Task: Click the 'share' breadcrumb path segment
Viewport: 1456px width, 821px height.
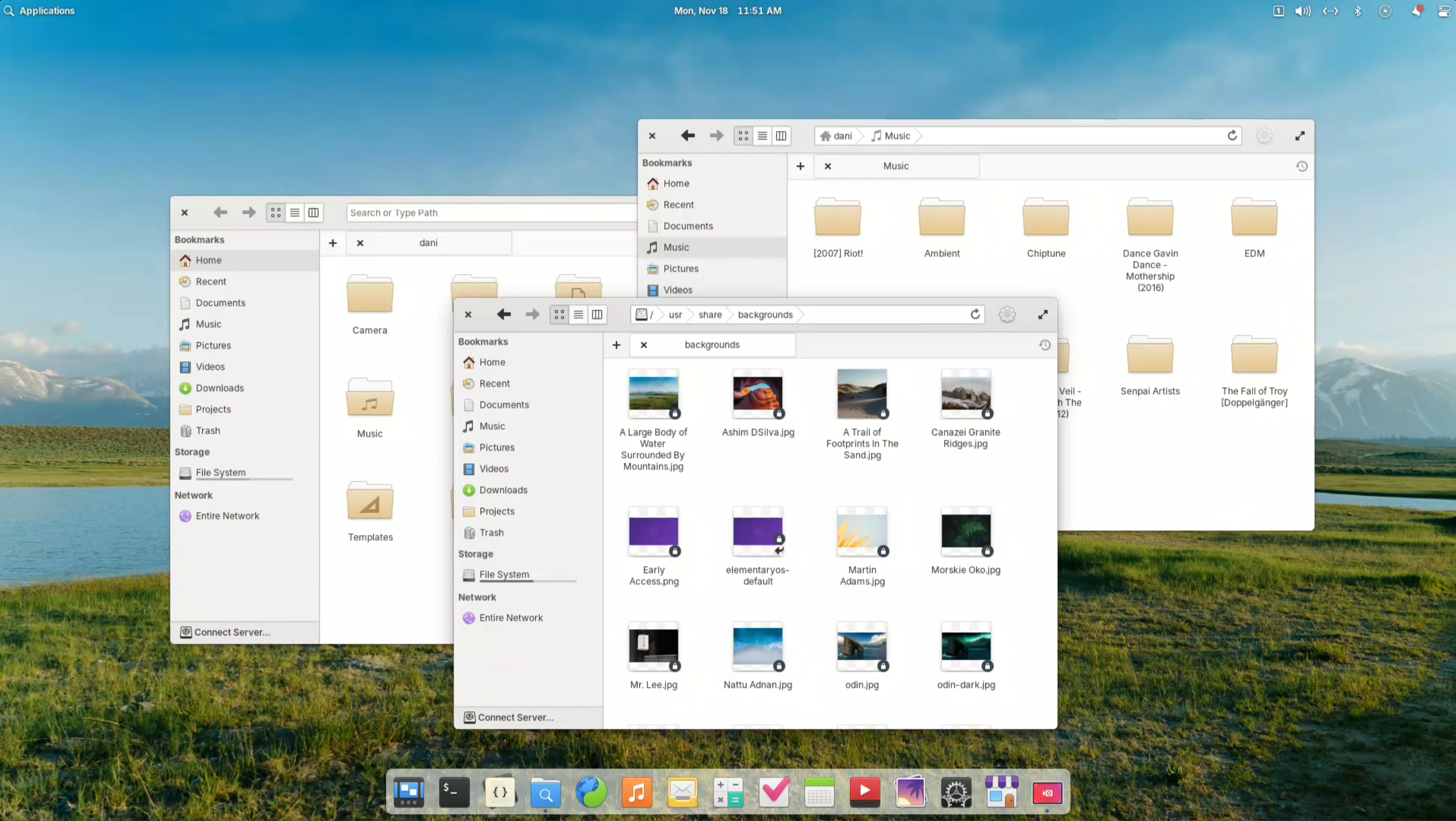Action: [710, 314]
